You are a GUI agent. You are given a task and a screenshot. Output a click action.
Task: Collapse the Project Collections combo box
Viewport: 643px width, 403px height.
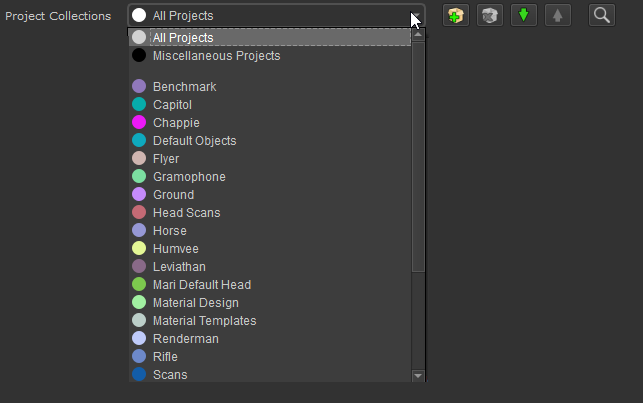click(275, 16)
